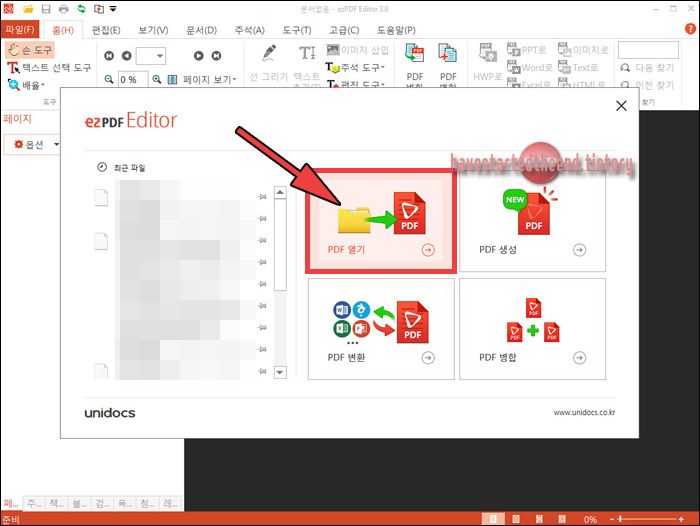This screenshot has width=700, height=526.
Task: Click the orange help question mark icon
Action: (x=690, y=29)
